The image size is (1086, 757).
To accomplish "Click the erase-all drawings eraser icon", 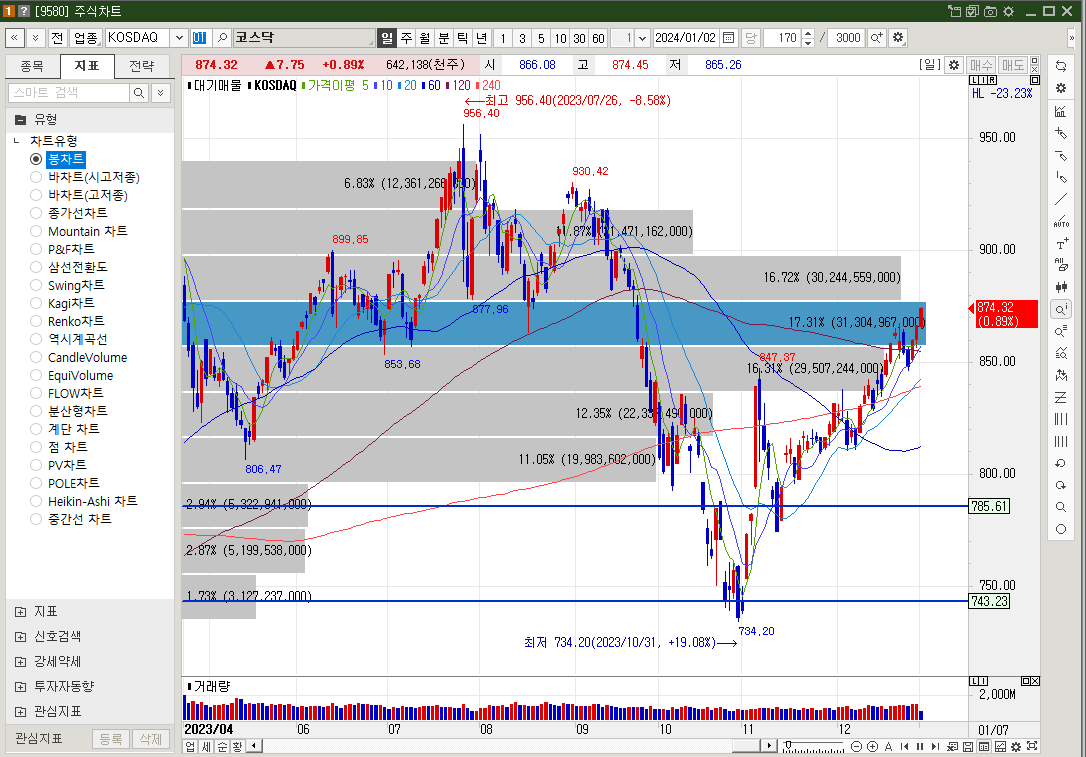I will tap(1060, 265).
